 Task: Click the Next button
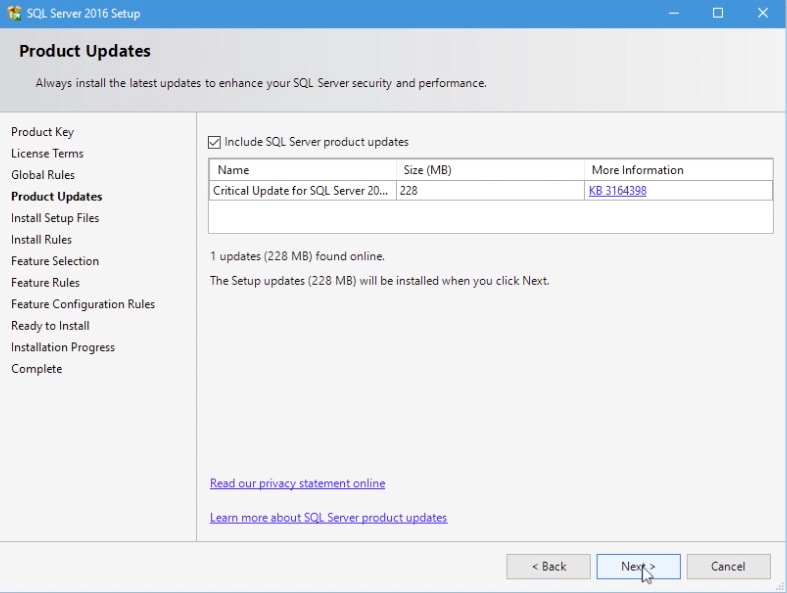coord(638,566)
